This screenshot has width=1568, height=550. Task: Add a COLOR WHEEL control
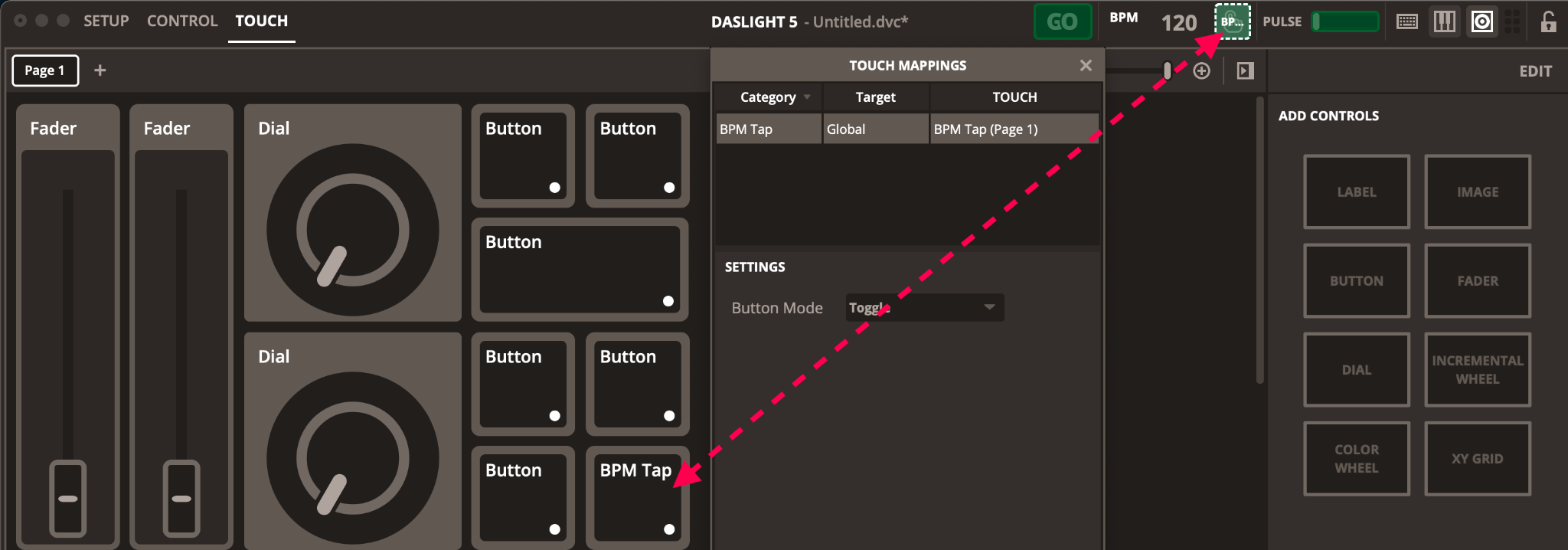pyautogui.click(x=1356, y=459)
